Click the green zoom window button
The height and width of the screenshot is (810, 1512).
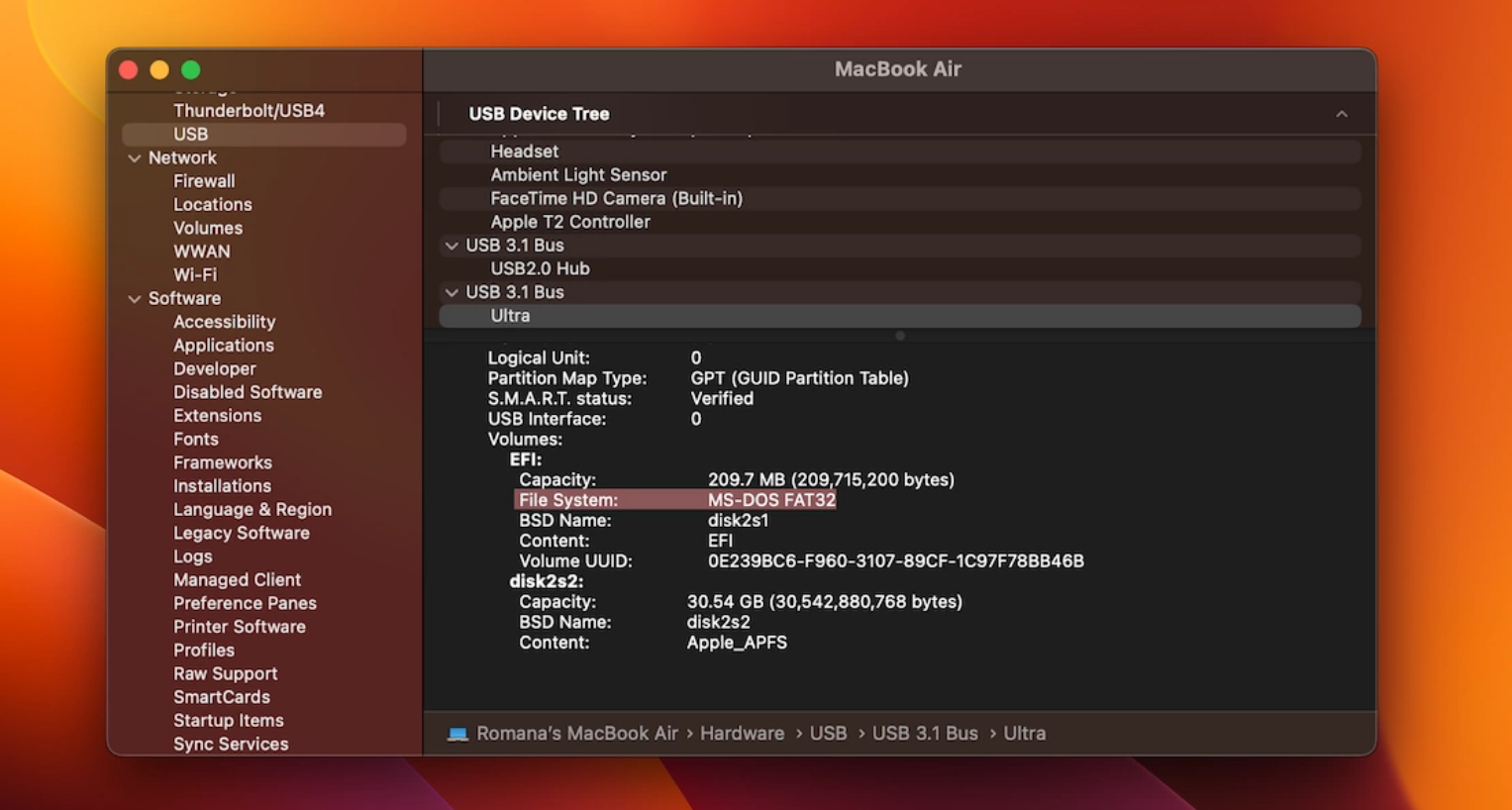[x=191, y=70]
